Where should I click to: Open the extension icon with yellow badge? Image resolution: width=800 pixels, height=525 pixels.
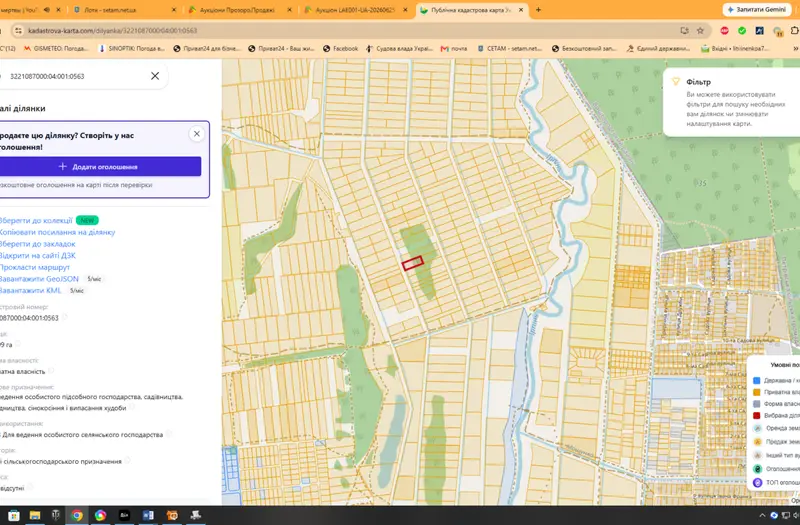778,31
